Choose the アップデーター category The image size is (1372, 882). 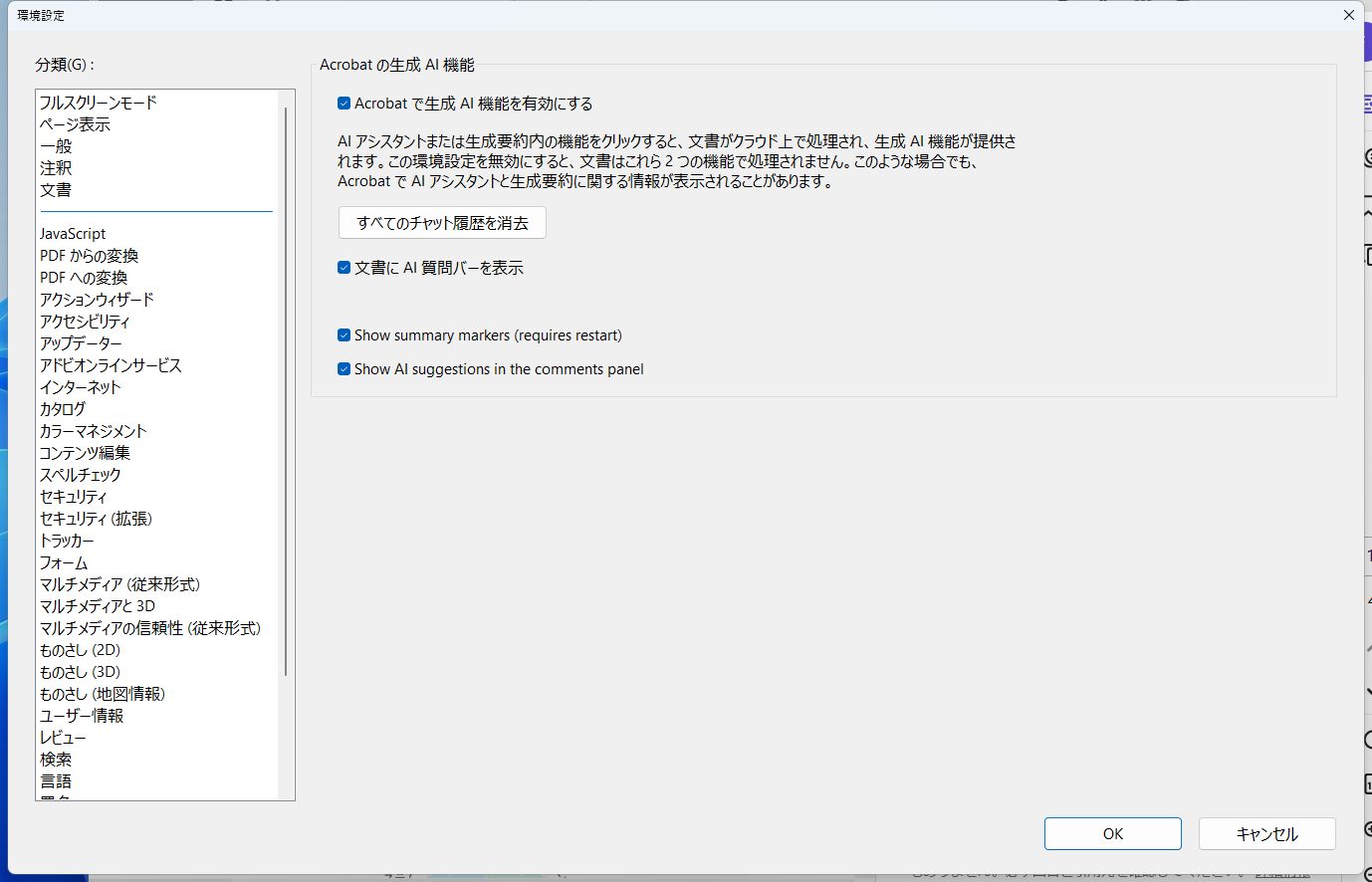point(81,343)
